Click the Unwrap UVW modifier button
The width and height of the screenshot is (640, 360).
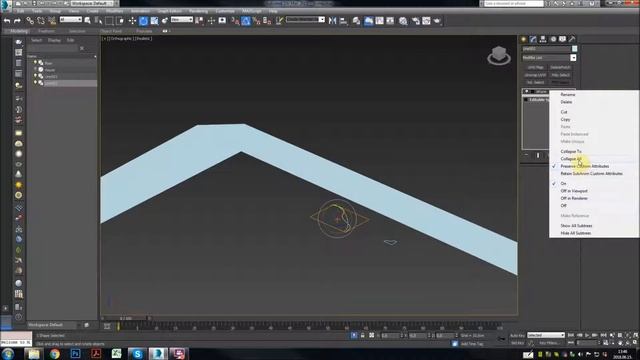click(536, 75)
